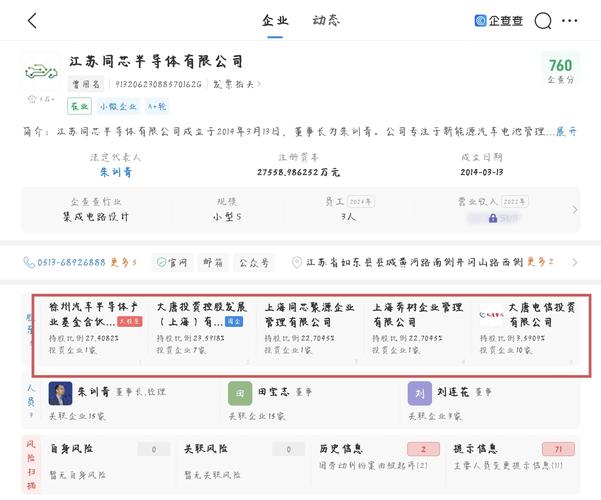601x500 pixels.
Task: Expand the company intro with 展开
Action: tap(566, 132)
